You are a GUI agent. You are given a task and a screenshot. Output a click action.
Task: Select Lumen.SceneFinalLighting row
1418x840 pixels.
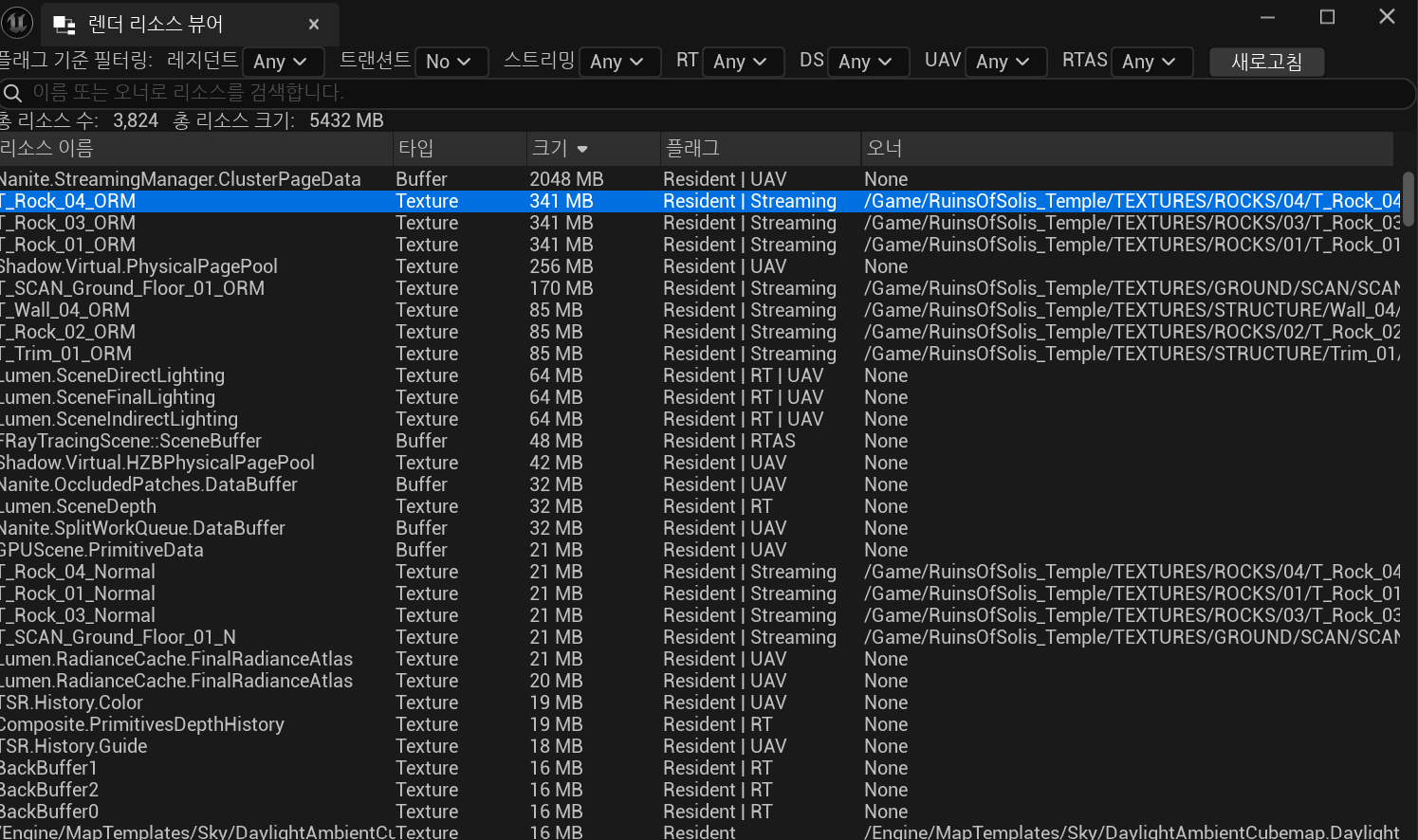point(700,397)
